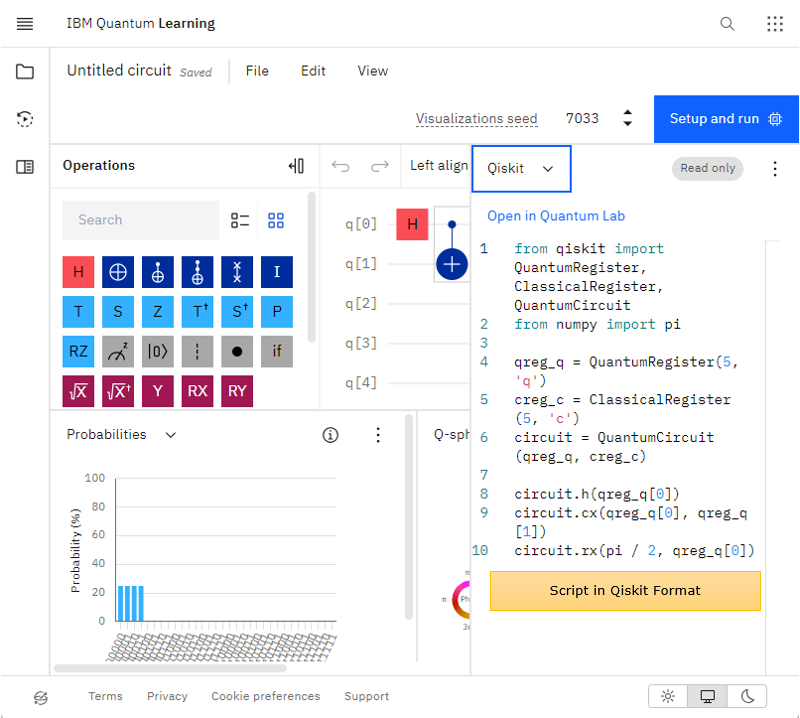Open the File menu
This screenshot has width=800, height=718.
pyautogui.click(x=257, y=71)
